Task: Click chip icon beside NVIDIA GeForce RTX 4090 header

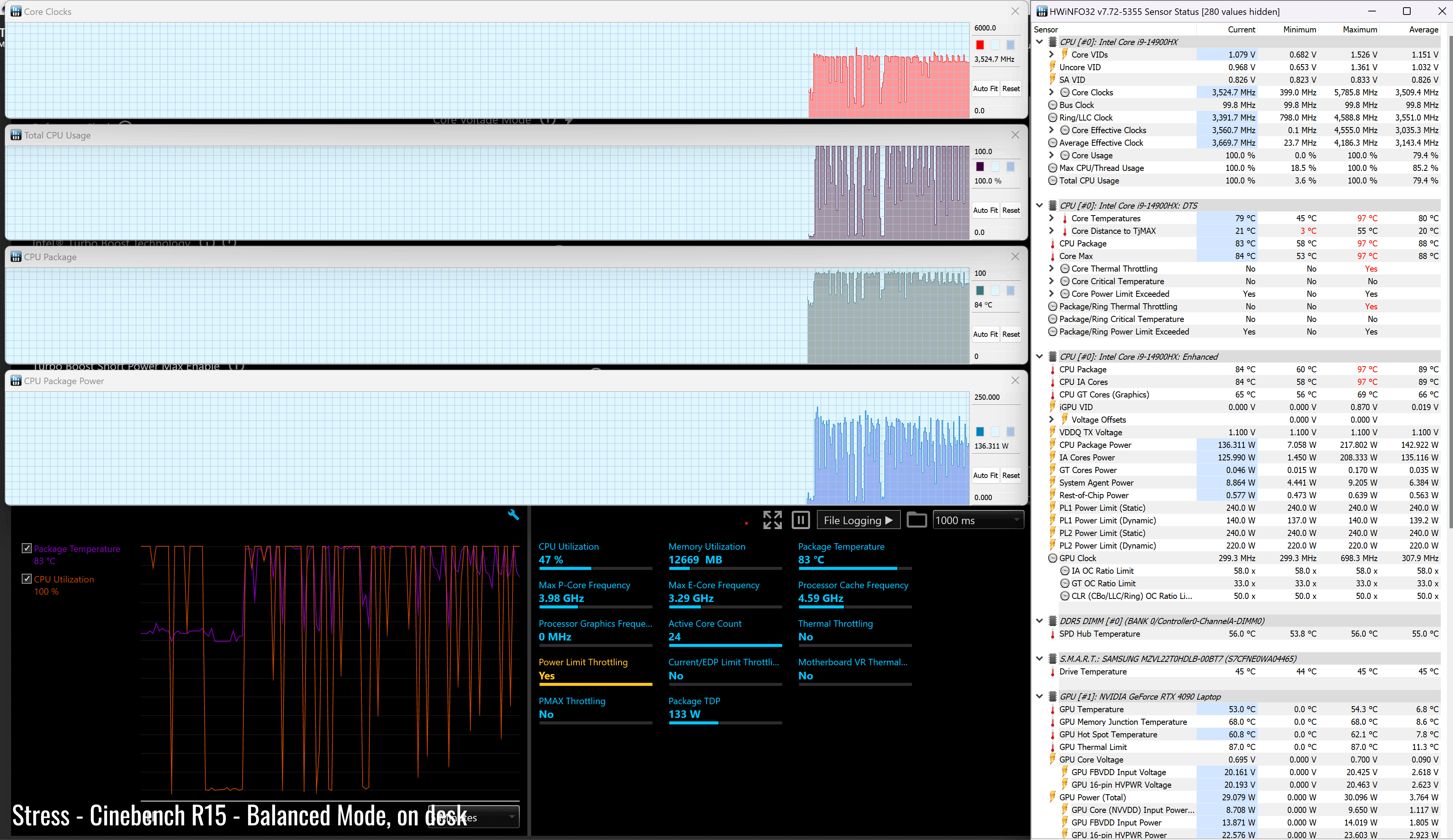Action: (1052, 697)
